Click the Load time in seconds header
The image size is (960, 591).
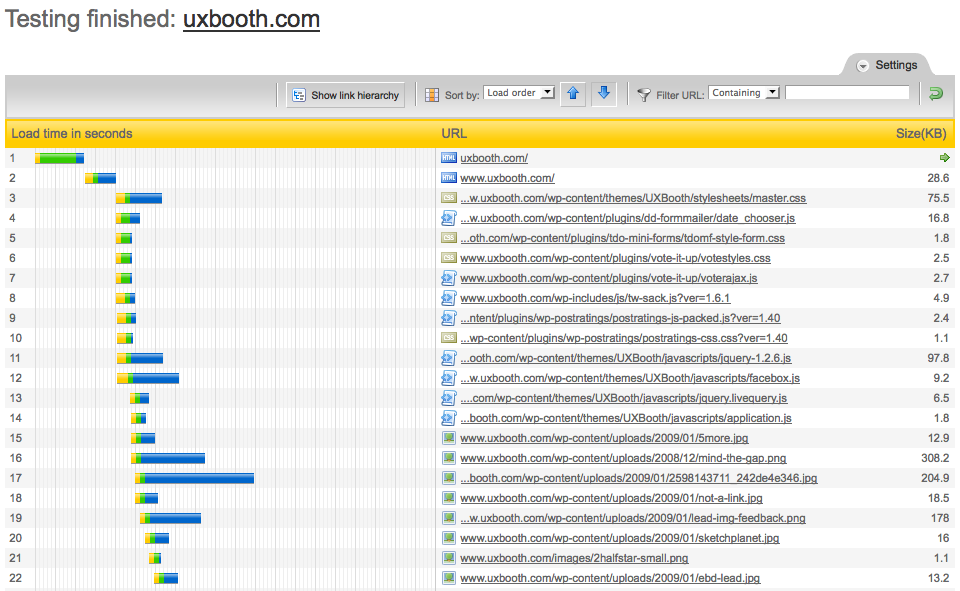(x=72, y=134)
